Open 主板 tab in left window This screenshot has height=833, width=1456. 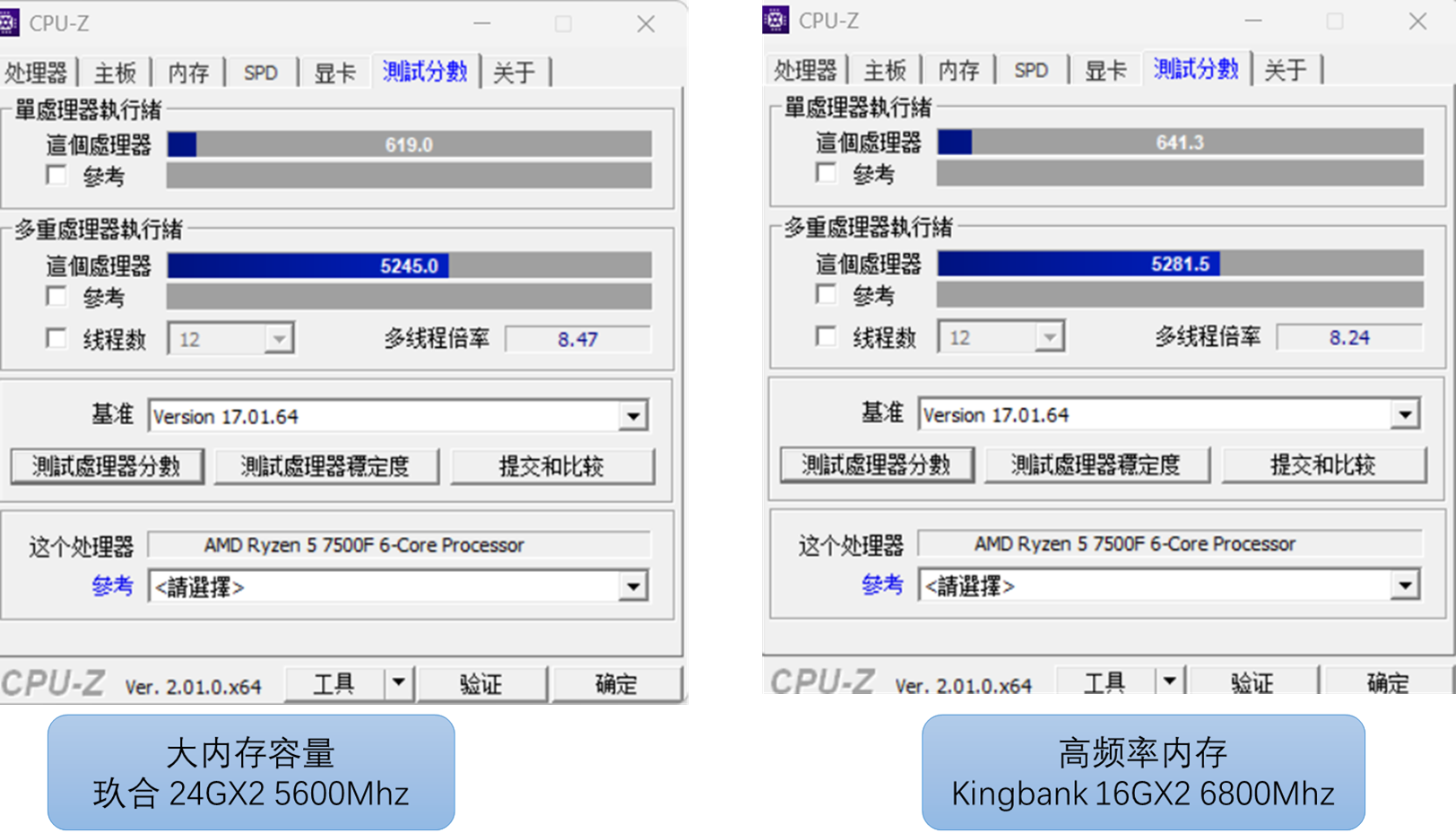115,73
